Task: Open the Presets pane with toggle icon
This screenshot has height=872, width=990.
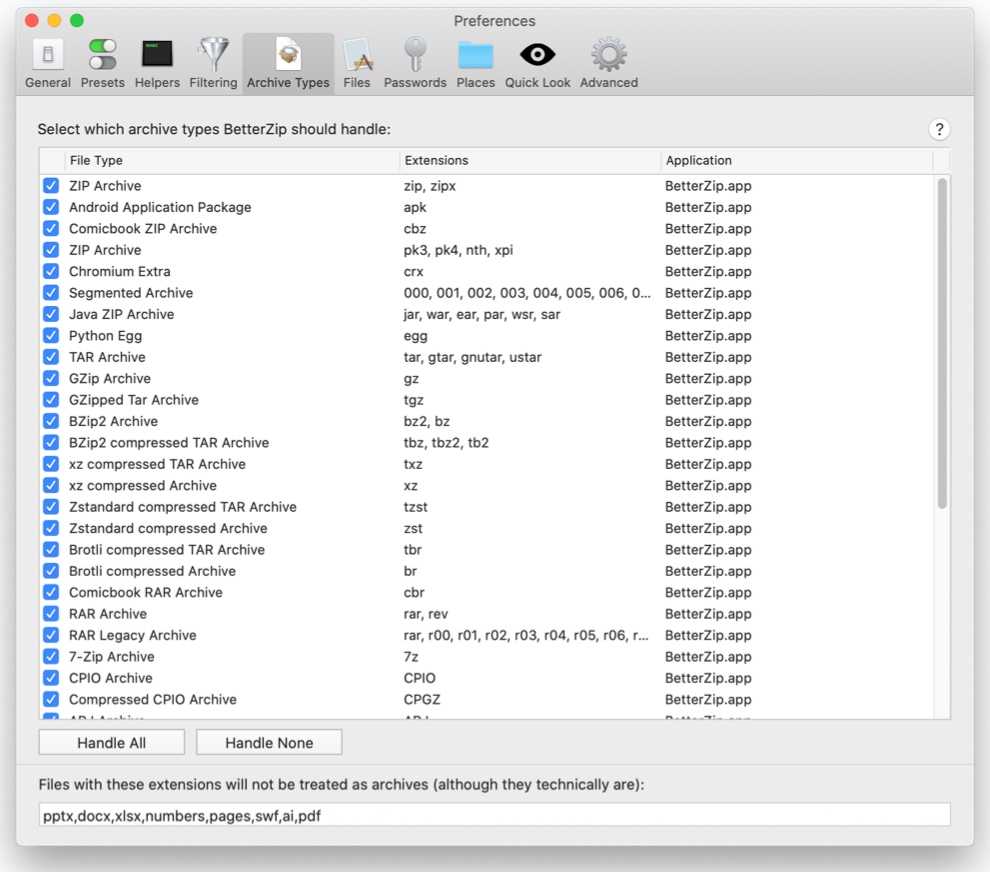Action: click(102, 64)
